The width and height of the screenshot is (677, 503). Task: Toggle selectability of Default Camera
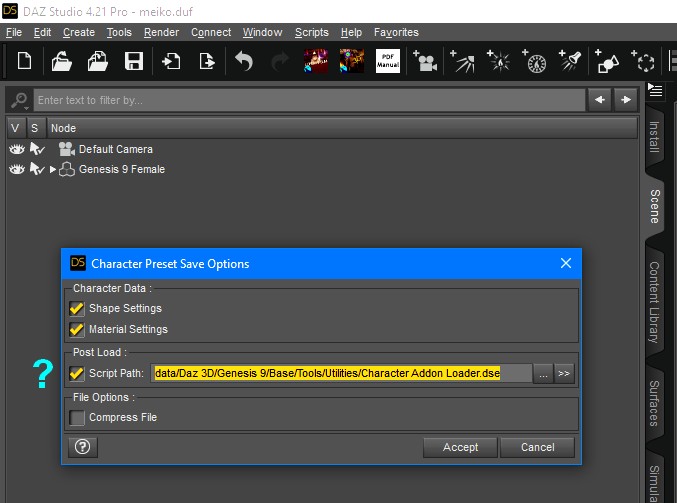37,149
